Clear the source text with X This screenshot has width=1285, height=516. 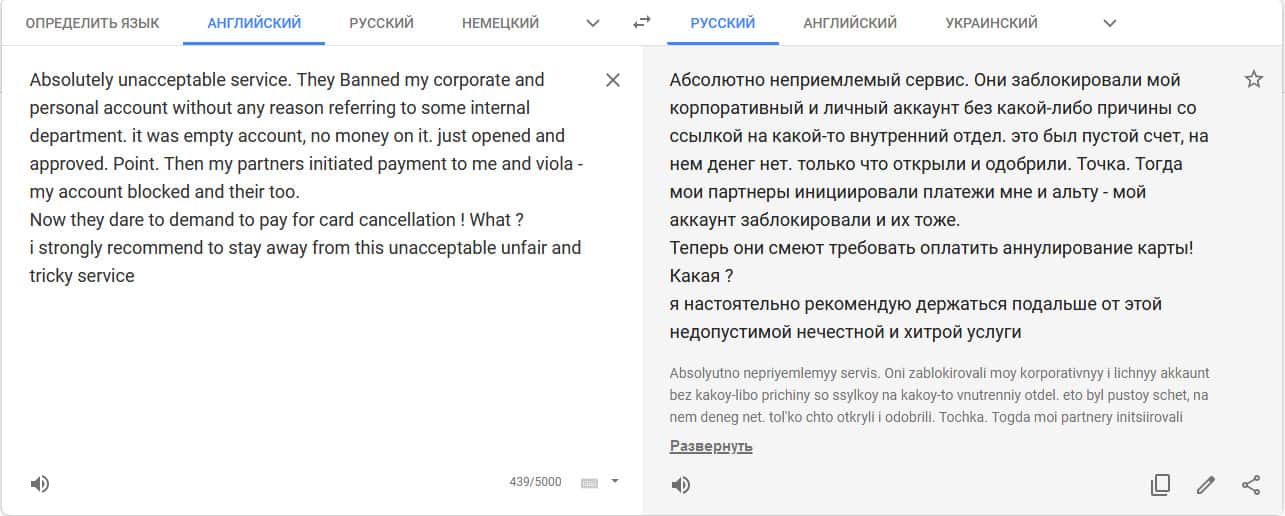(613, 80)
